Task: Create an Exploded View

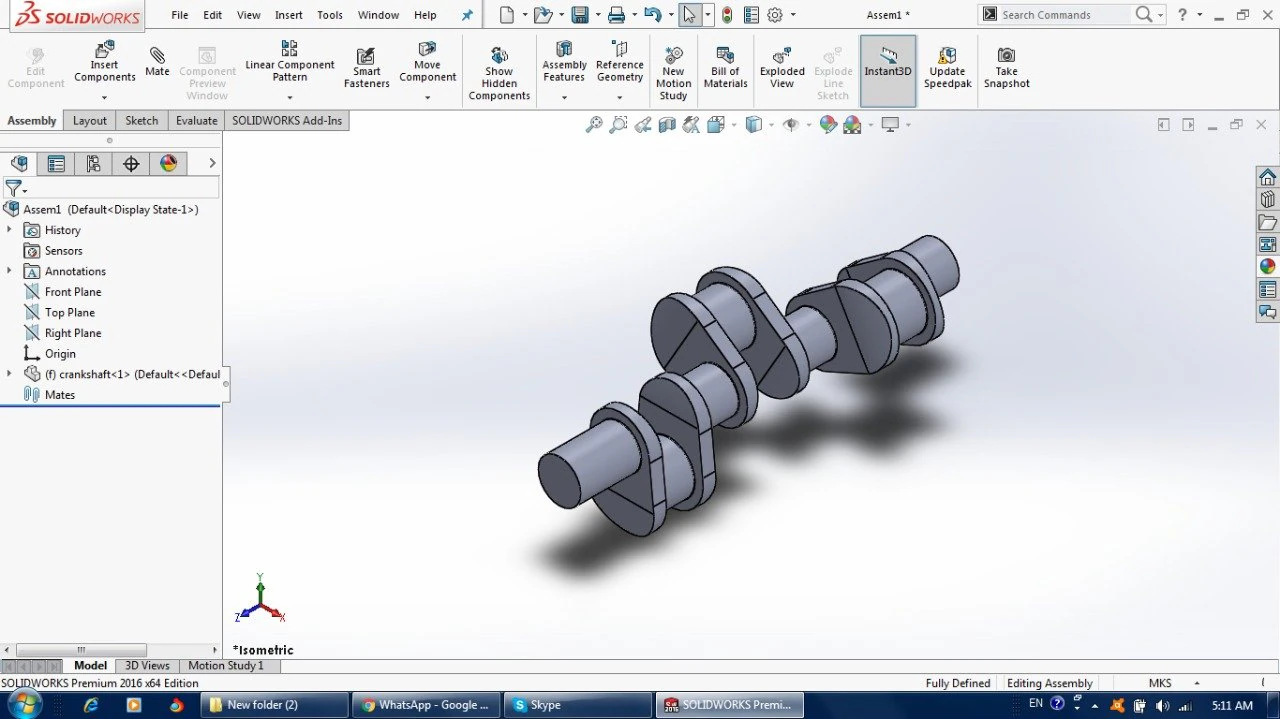Action: [782, 67]
